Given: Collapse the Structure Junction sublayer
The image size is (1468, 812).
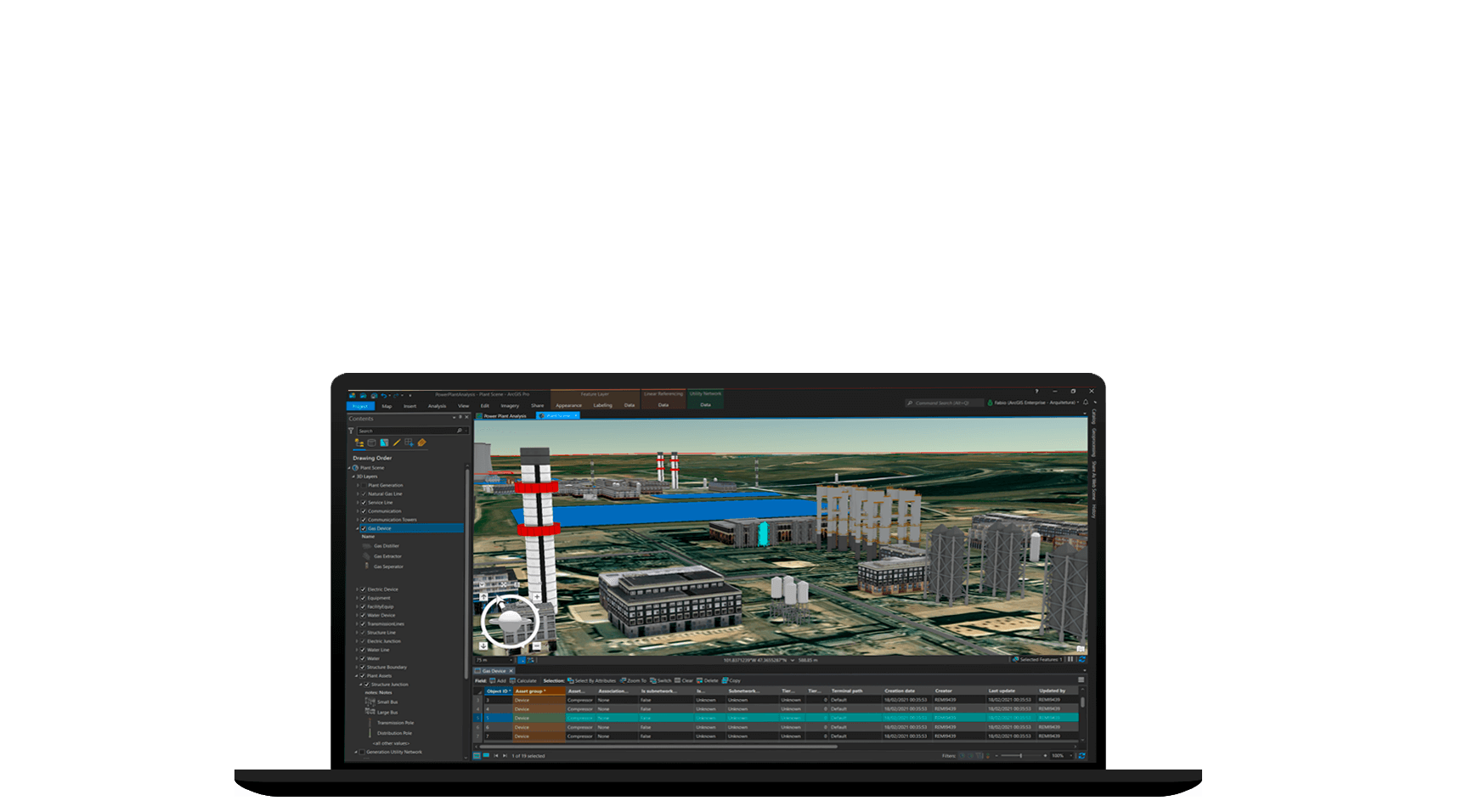Looking at the screenshot, I should click(x=361, y=684).
